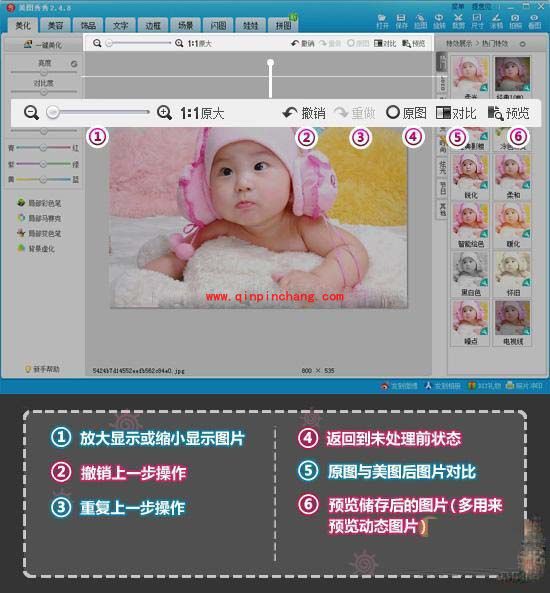Select the 局部马赛克 mosaic tool
Screen dimensions: 550x593
(39, 218)
